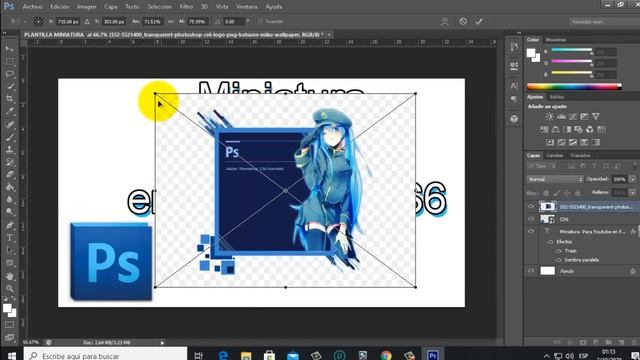Image resolution: width=640 pixels, height=360 pixels.
Task: Toggle the Suavizar checkbox
Action: [260, 21]
